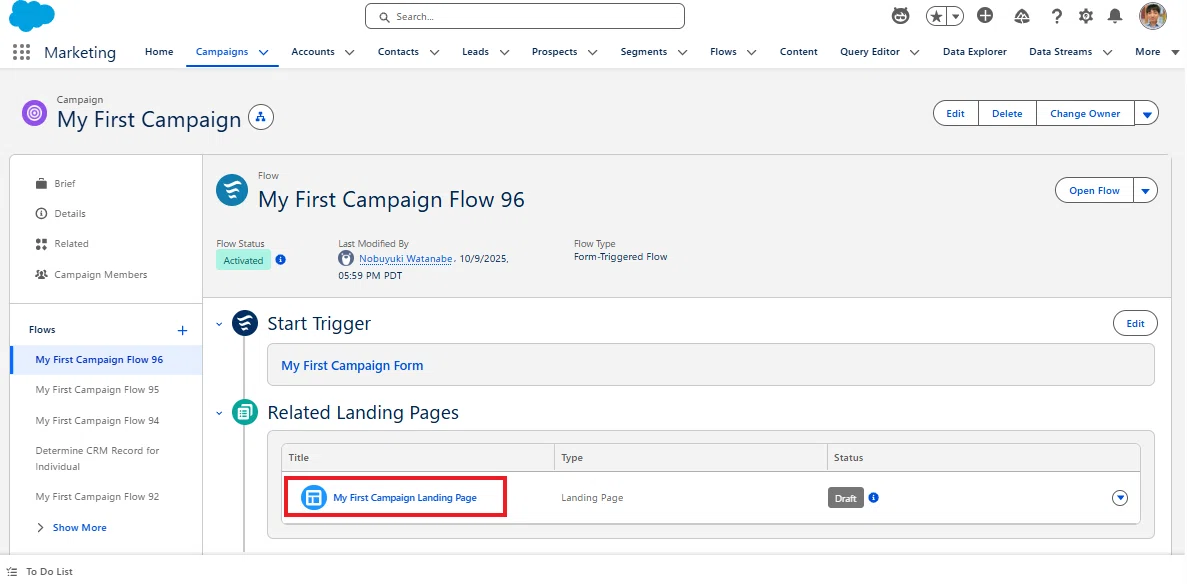Open the Campaigns tab
This screenshot has width=1187, height=584.
(x=222, y=52)
